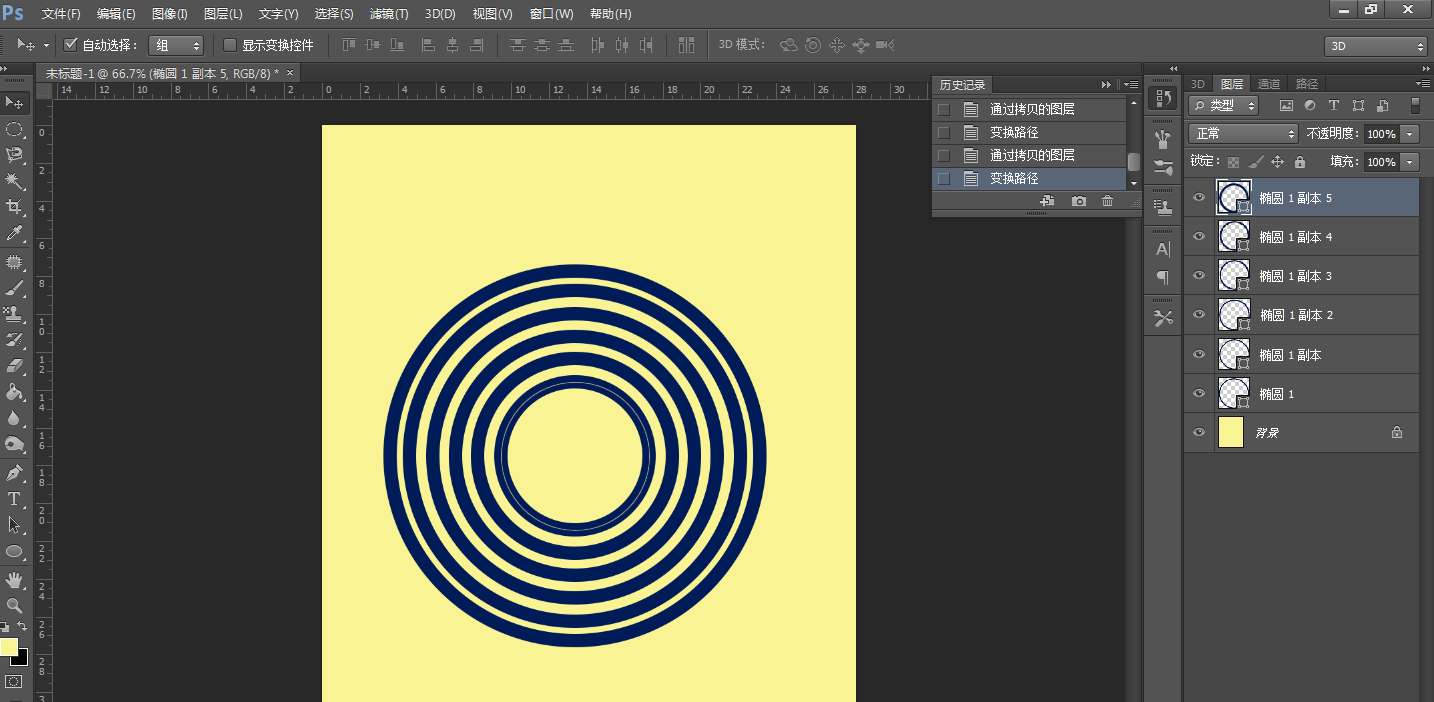Screen dimensions: 1434x702
Task: Open the 文件(F) menu
Action: click(61, 14)
